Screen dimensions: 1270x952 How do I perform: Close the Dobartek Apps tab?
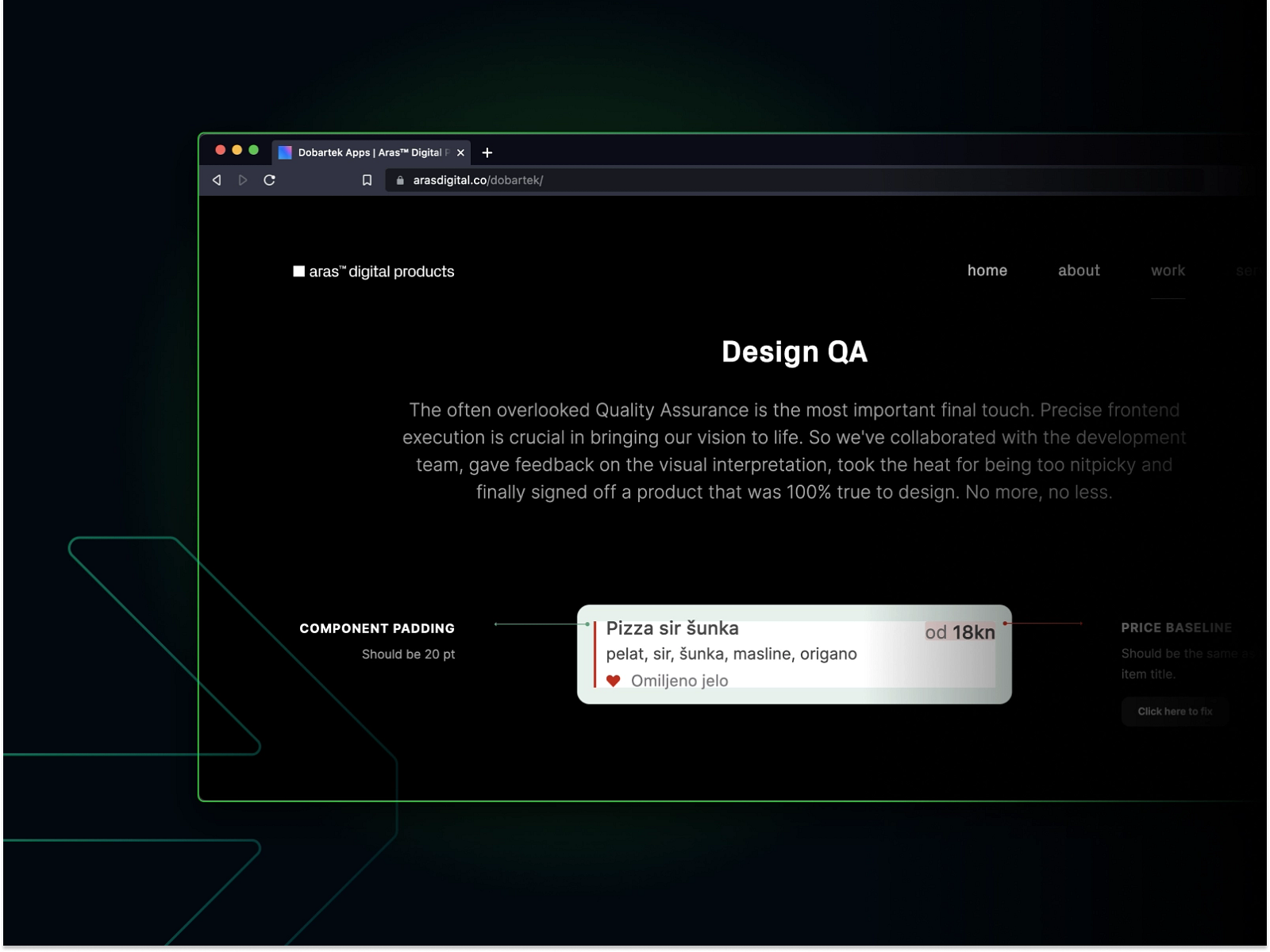tap(460, 152)
